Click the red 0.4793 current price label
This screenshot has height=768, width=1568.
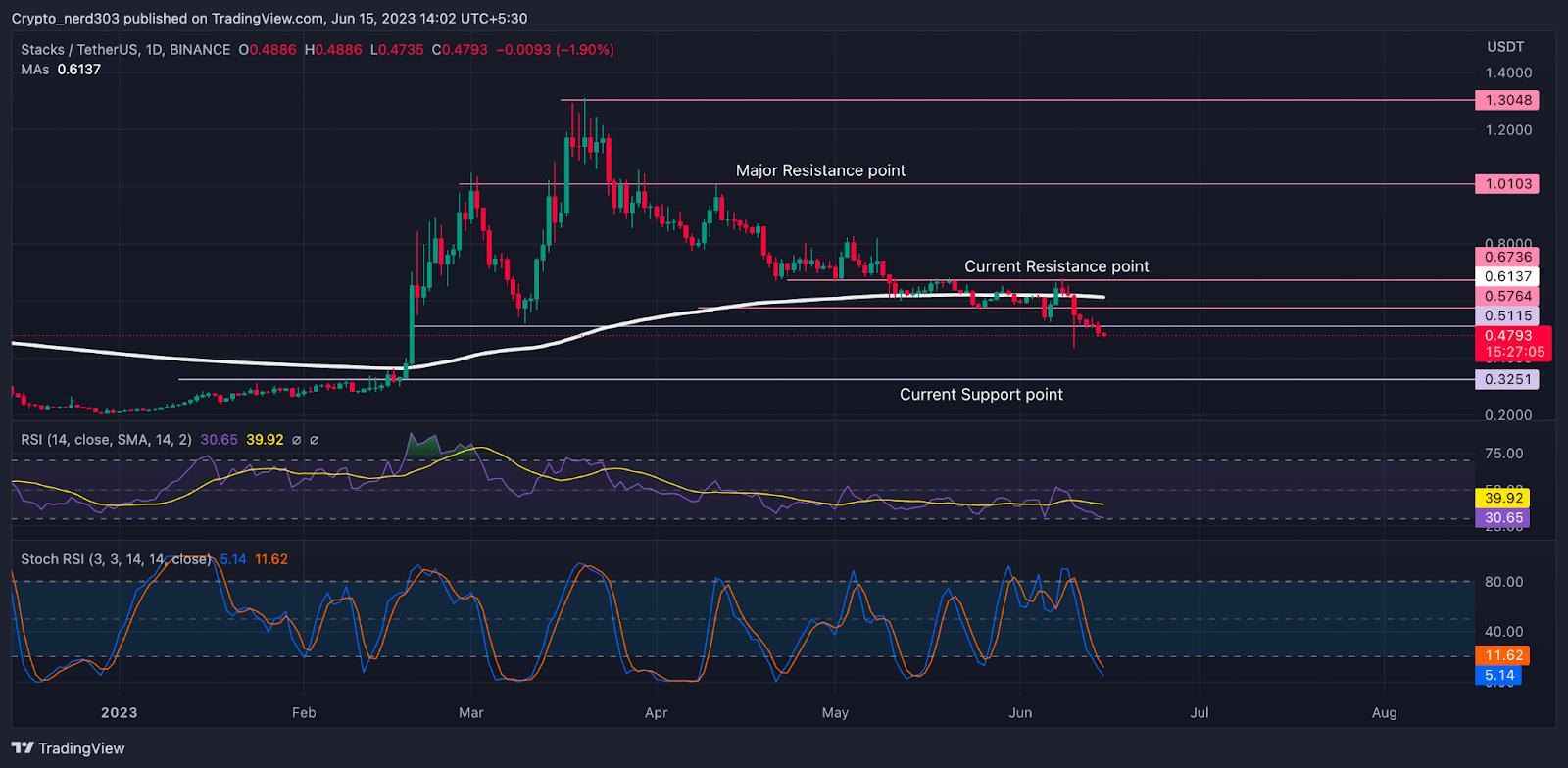click(x=1507, y=335)
